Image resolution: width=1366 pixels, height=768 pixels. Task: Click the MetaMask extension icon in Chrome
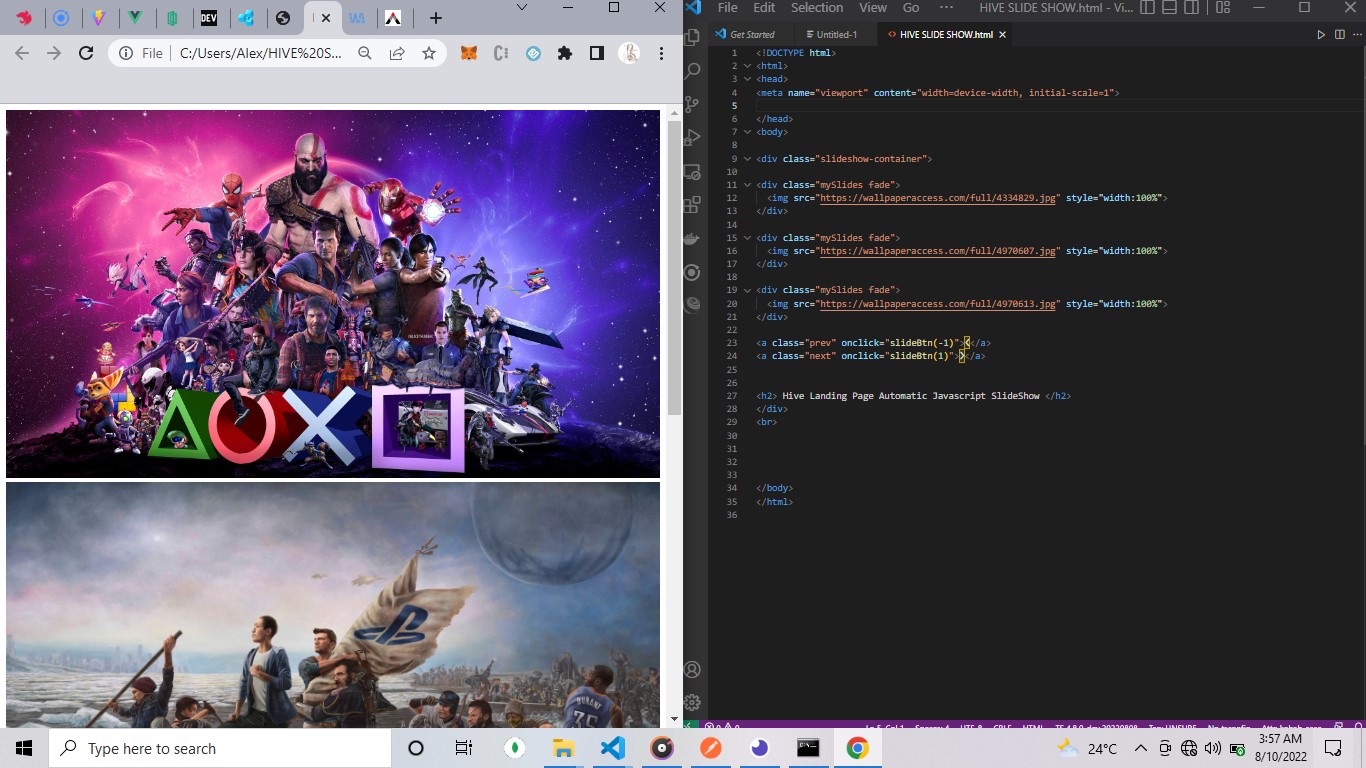[468, 53]
